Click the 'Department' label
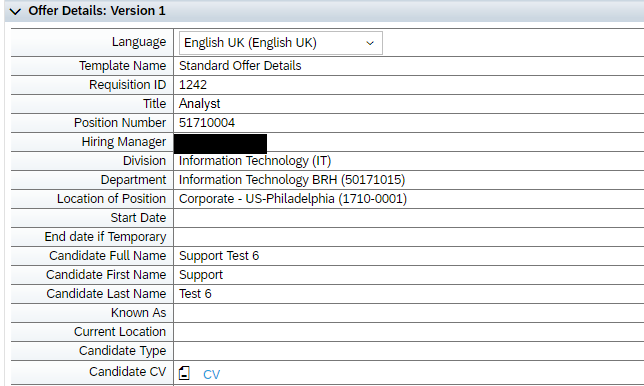644x386 pixels. [133, 180]
